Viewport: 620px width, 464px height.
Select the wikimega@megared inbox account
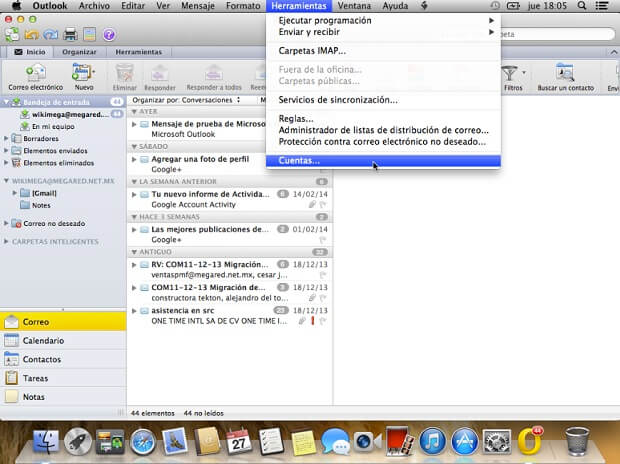[x=63, y=114]
